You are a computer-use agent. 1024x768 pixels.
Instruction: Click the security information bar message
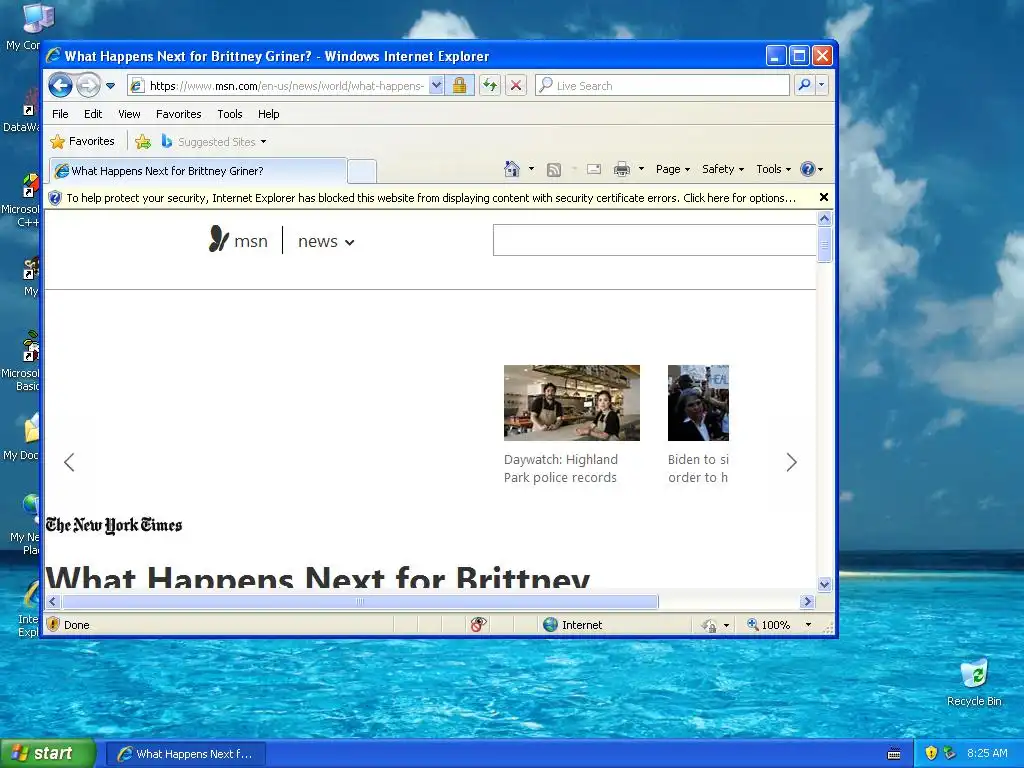tap(431, 198)
